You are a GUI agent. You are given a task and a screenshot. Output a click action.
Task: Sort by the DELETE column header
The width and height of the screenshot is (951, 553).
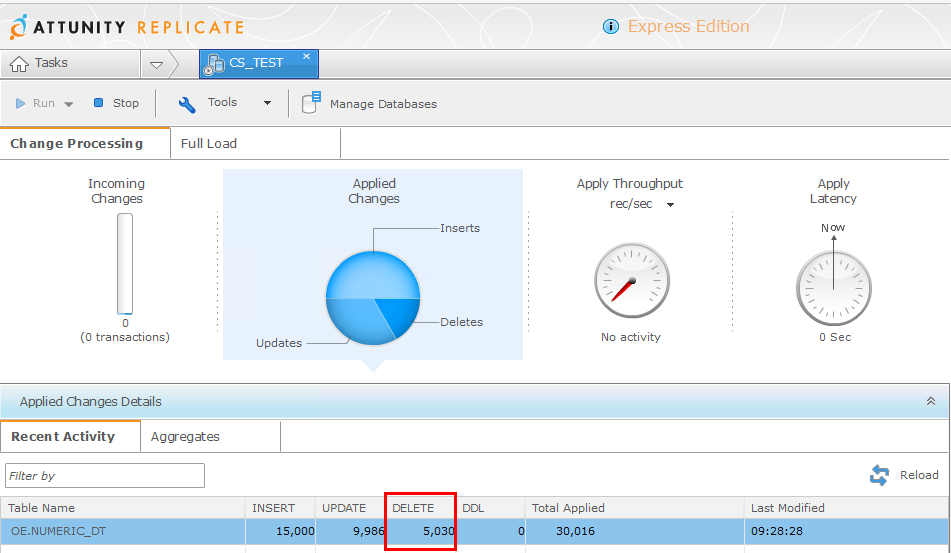[x=420, y=508]
